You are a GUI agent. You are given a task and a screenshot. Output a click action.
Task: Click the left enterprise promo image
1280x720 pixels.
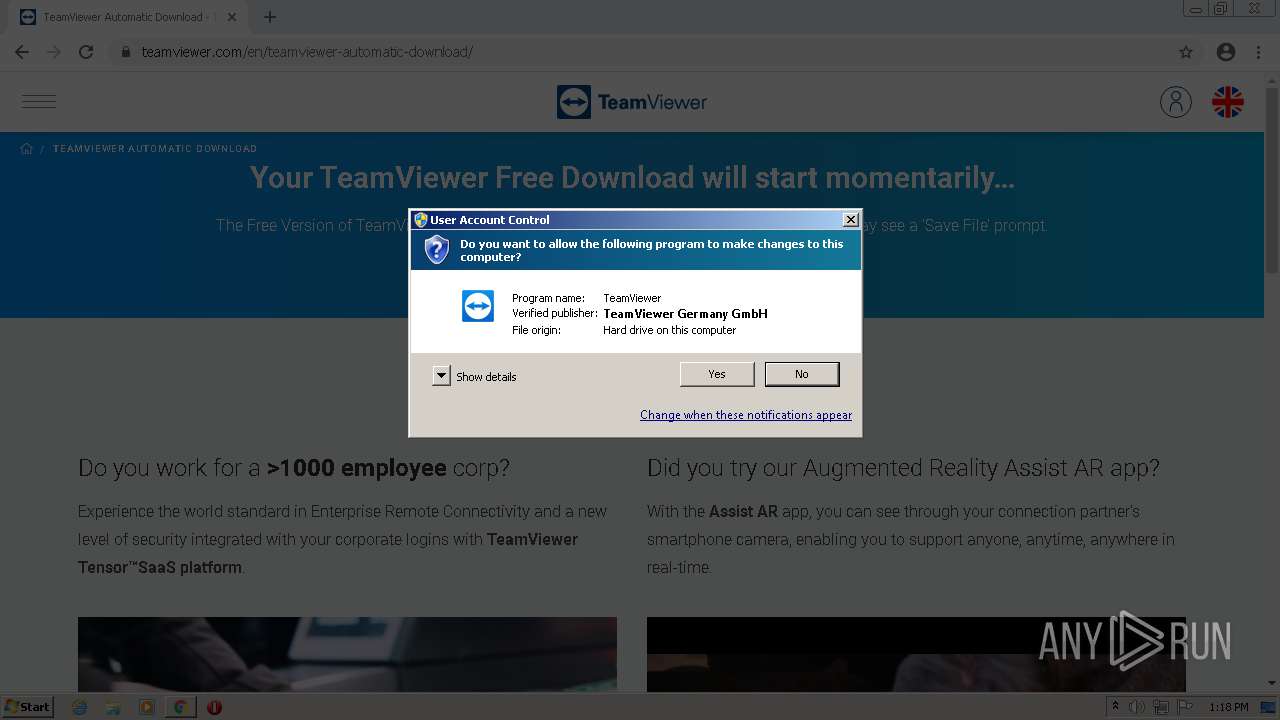pyautogui.click(x=347, y=654)
